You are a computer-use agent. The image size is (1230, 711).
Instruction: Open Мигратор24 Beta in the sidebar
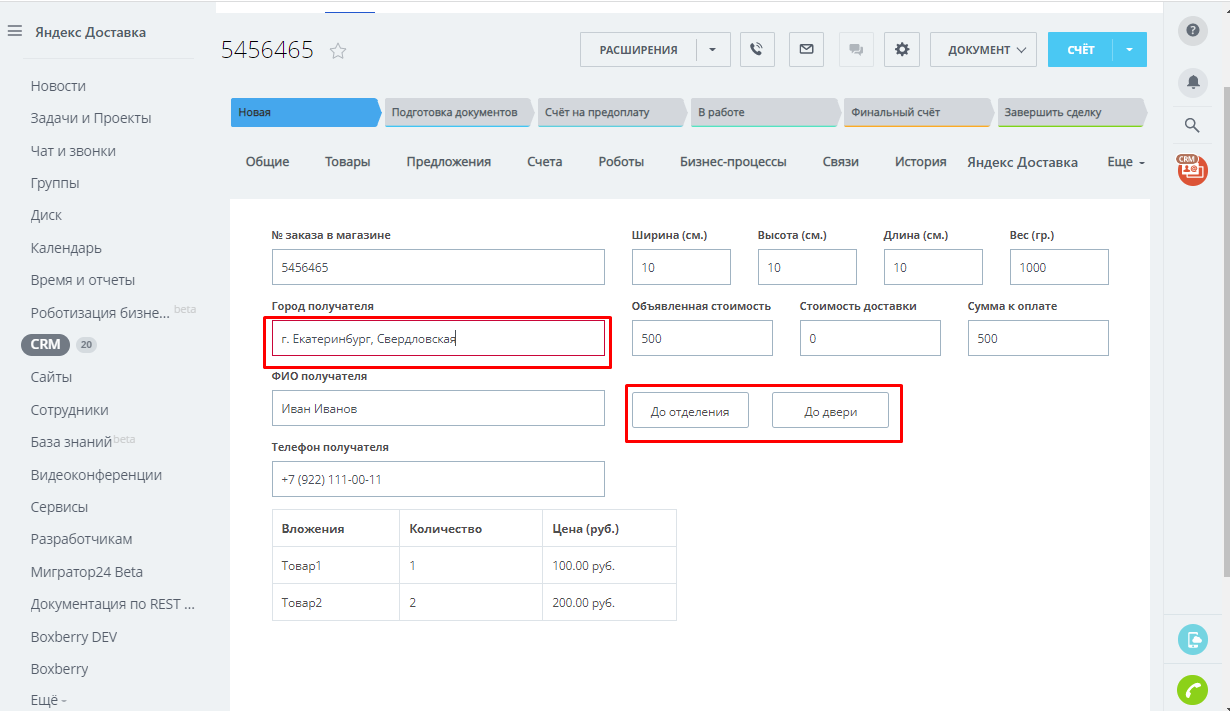click(x=87, y=572)
